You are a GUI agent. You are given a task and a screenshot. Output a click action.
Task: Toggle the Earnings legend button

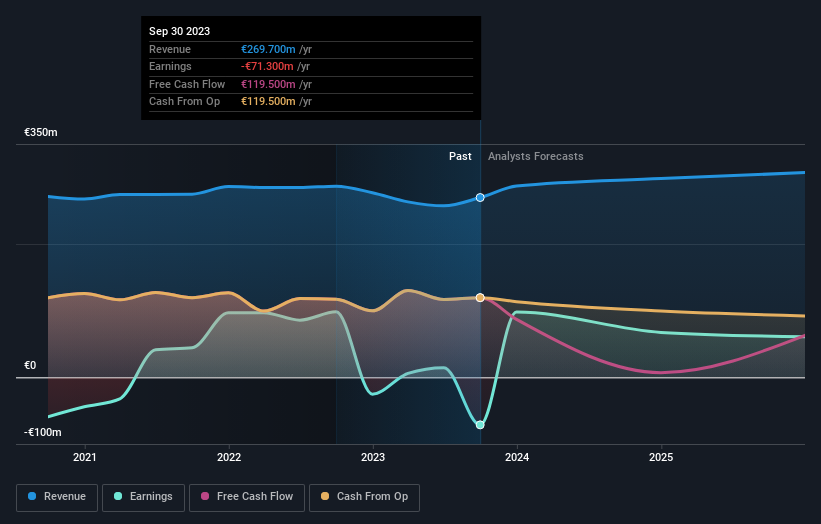(143, 497)
